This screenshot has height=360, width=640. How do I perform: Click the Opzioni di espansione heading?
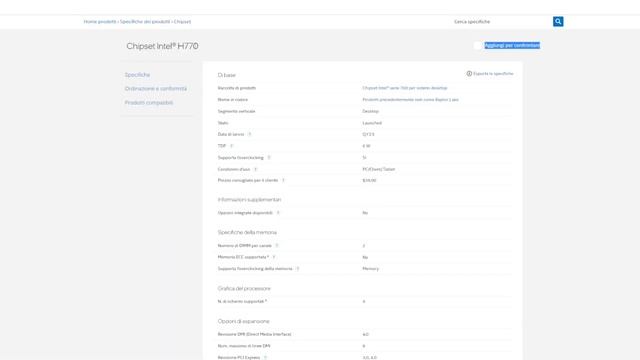[243, 321]
